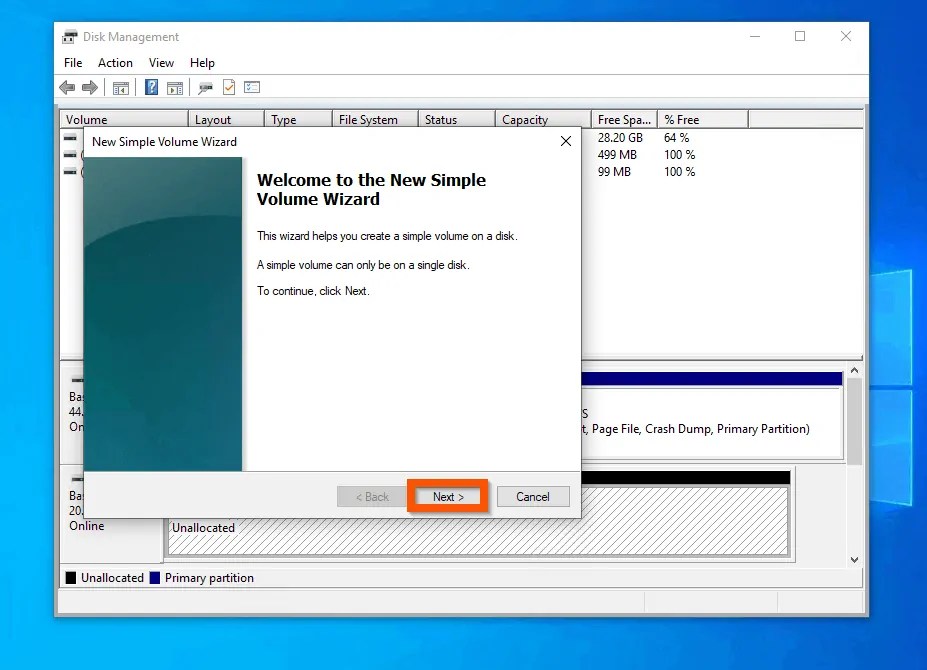The image size is (927, 670).
Task: Click the Properties icon on the toolbar
Action: coord(205,87)
